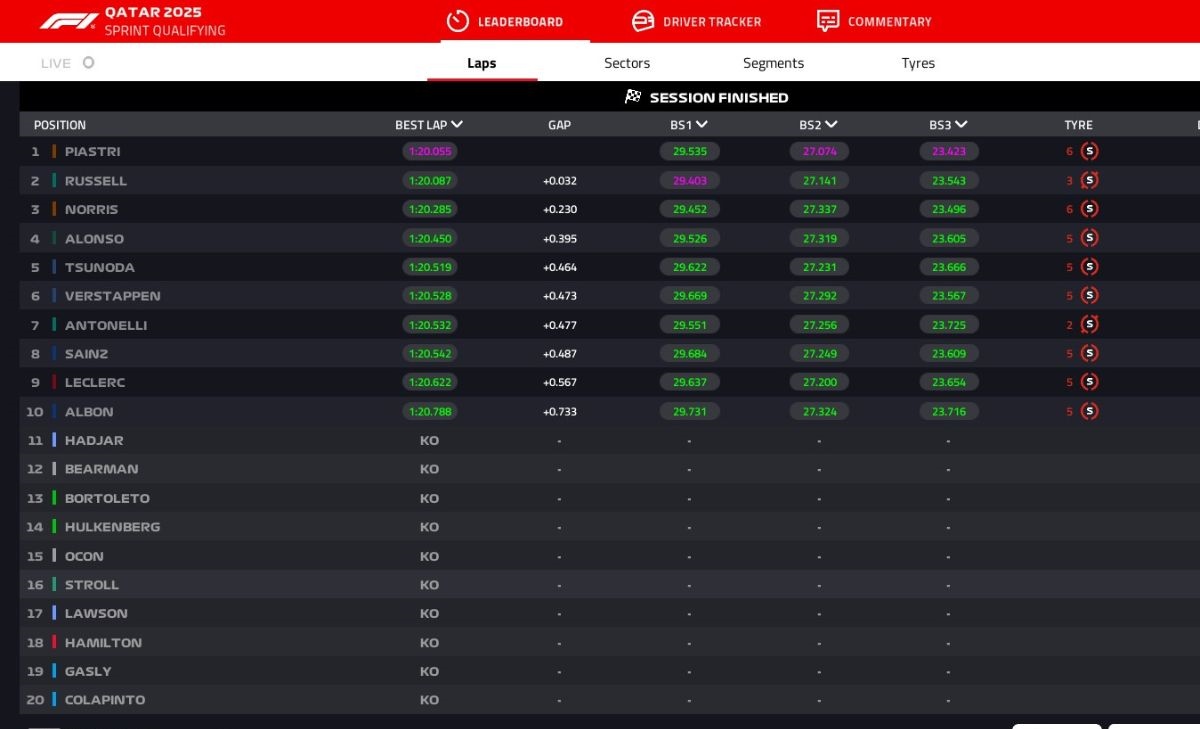Open the BS2 column dropdown arrow
The image size is (1200, 729).
point(831,125)
